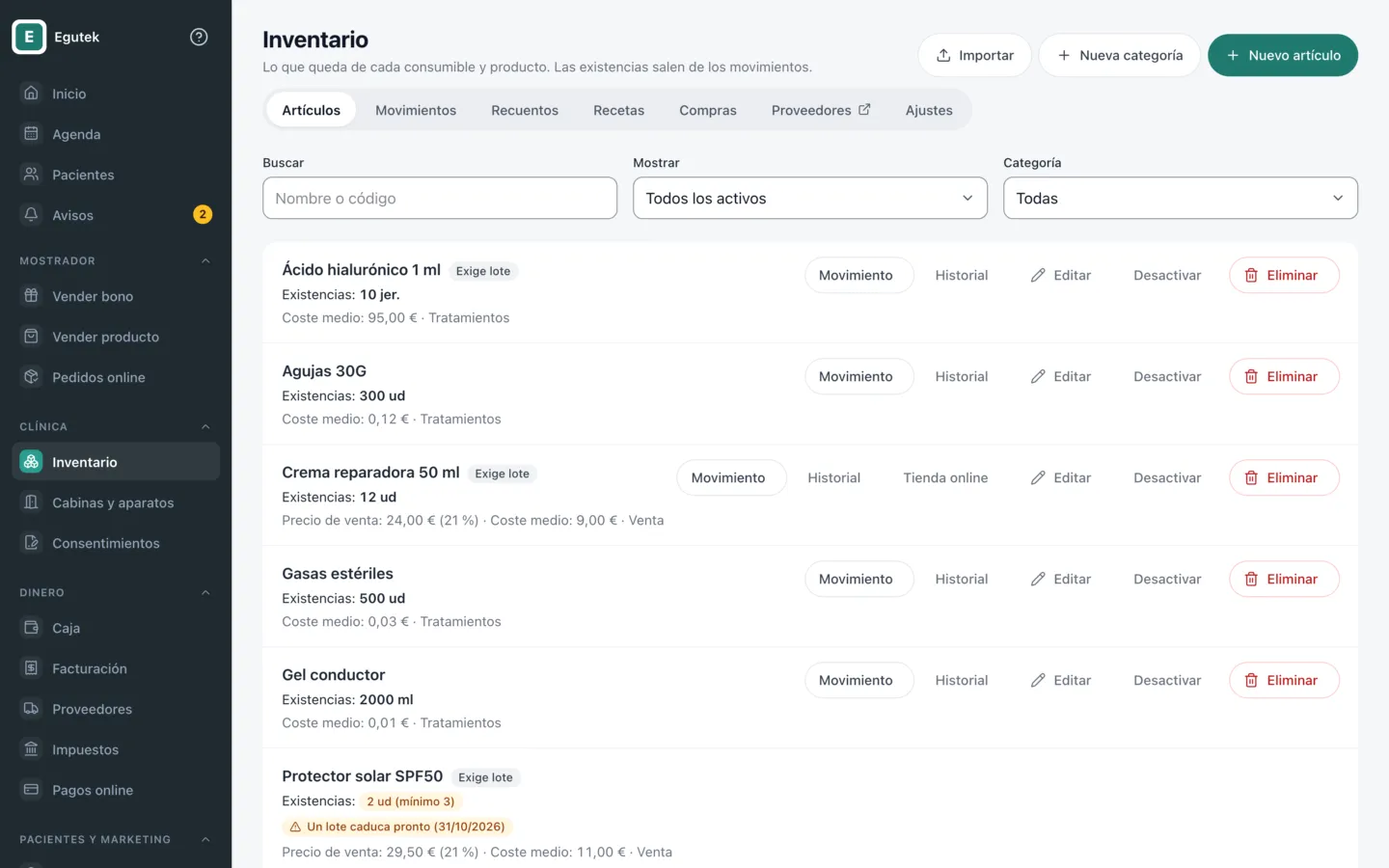The width and height of the screenshot is (1389, 868).
Task: Collapse the DINERO sidebar section
Action: (205, 592)
